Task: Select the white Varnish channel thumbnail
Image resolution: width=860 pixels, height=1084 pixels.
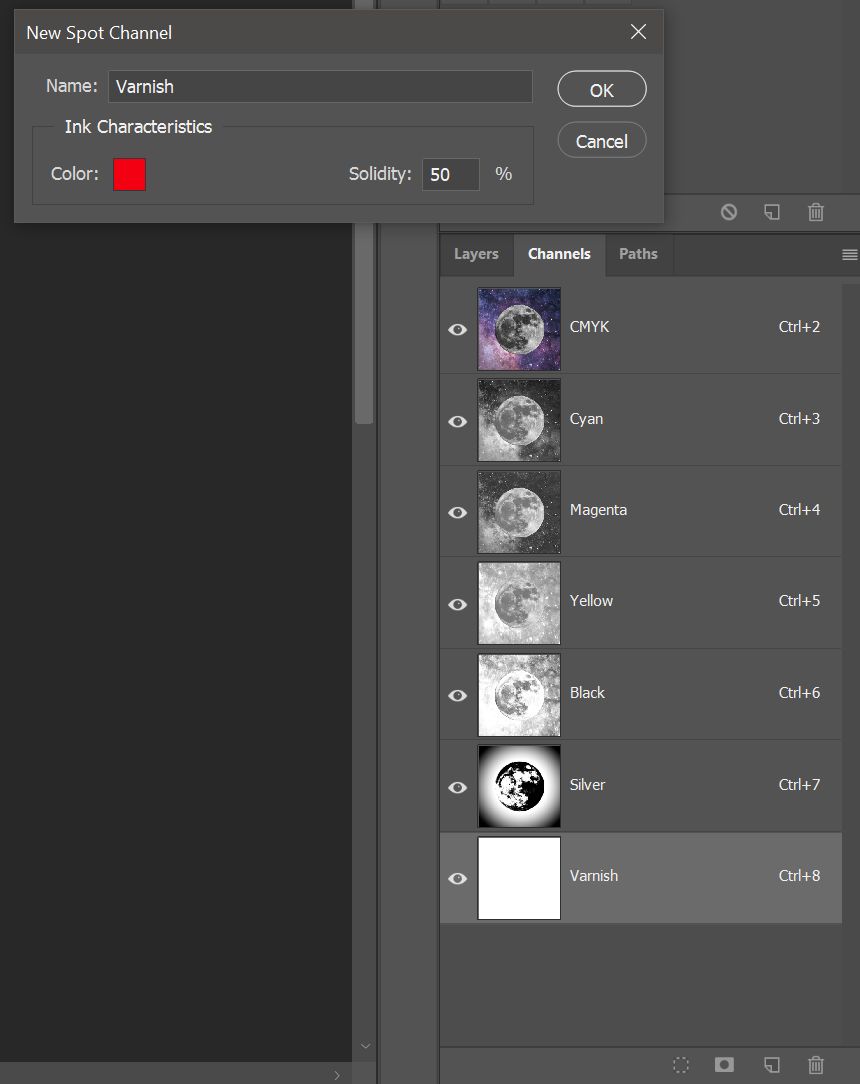Action: pyautogui.click(x=519, y=878)
